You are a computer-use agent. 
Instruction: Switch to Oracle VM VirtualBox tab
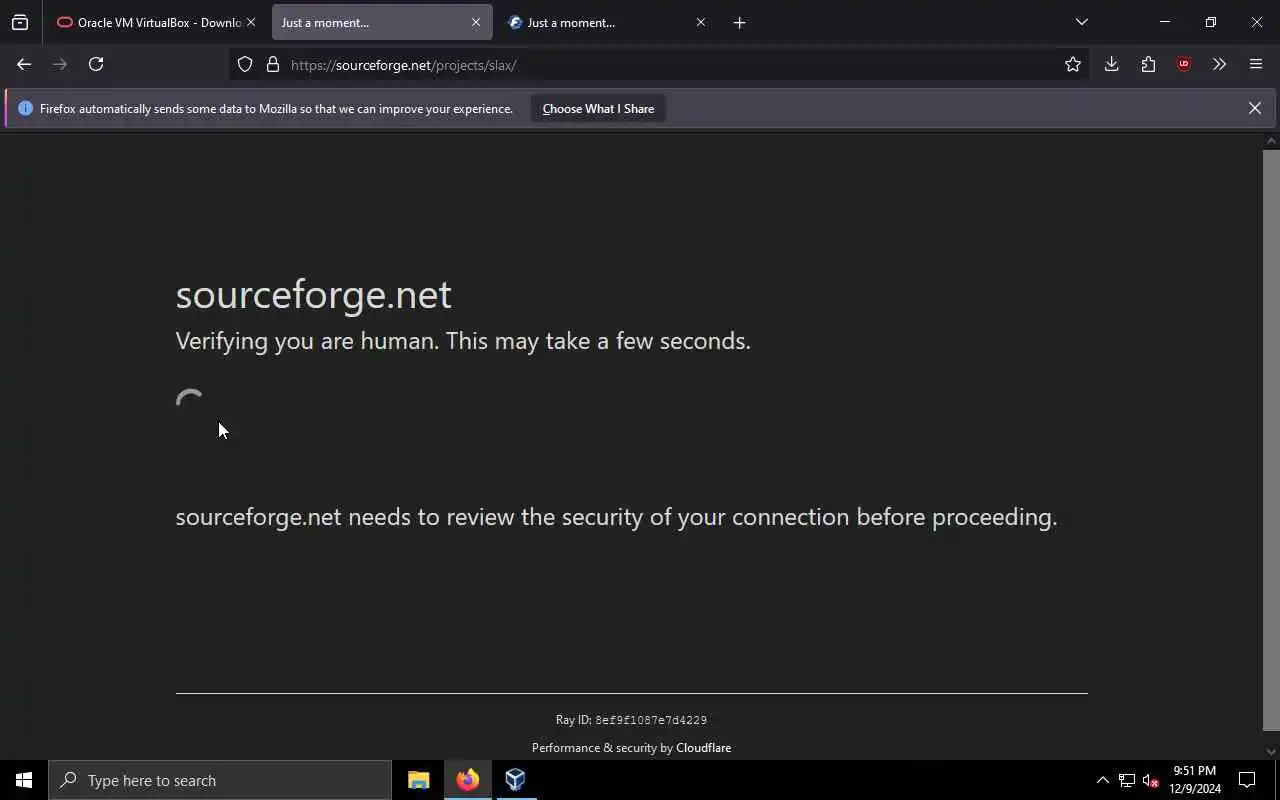pyautogui.click(x=157, y=22)
